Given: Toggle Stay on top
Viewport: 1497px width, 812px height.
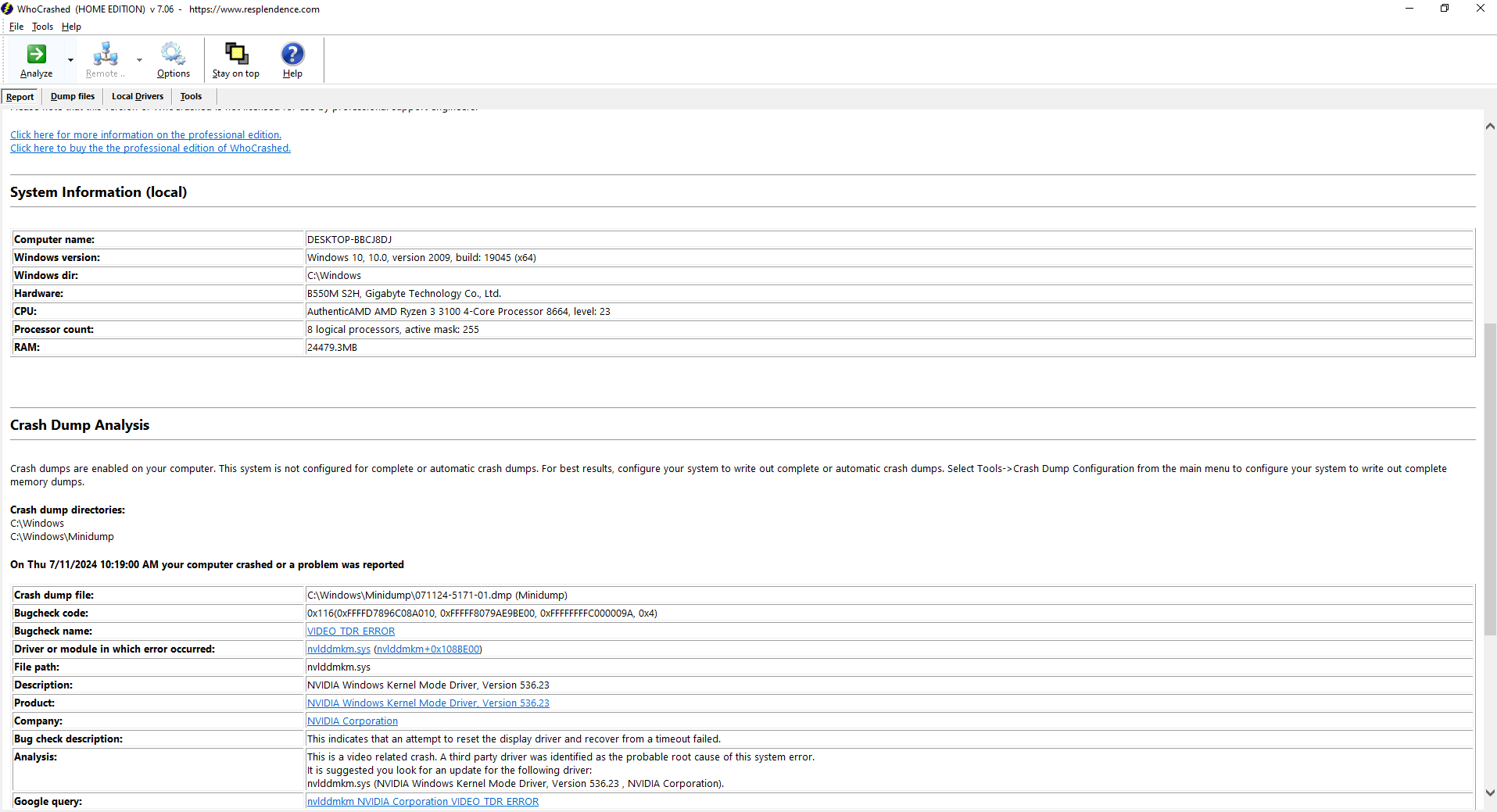Looking at the screenshot, I should tap(235, 60).
